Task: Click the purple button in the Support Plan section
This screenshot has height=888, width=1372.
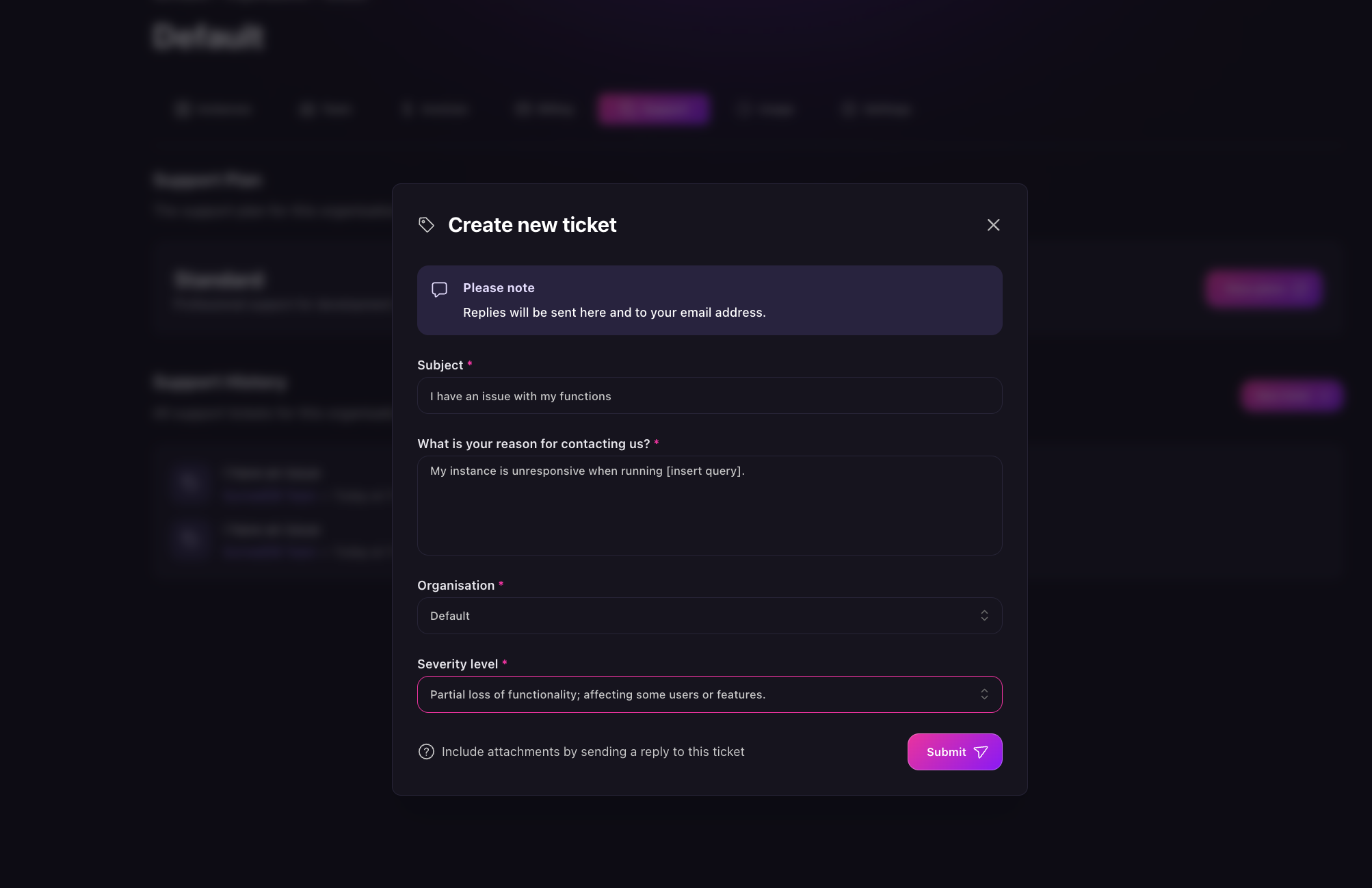Action: [x=1263, y=289]
